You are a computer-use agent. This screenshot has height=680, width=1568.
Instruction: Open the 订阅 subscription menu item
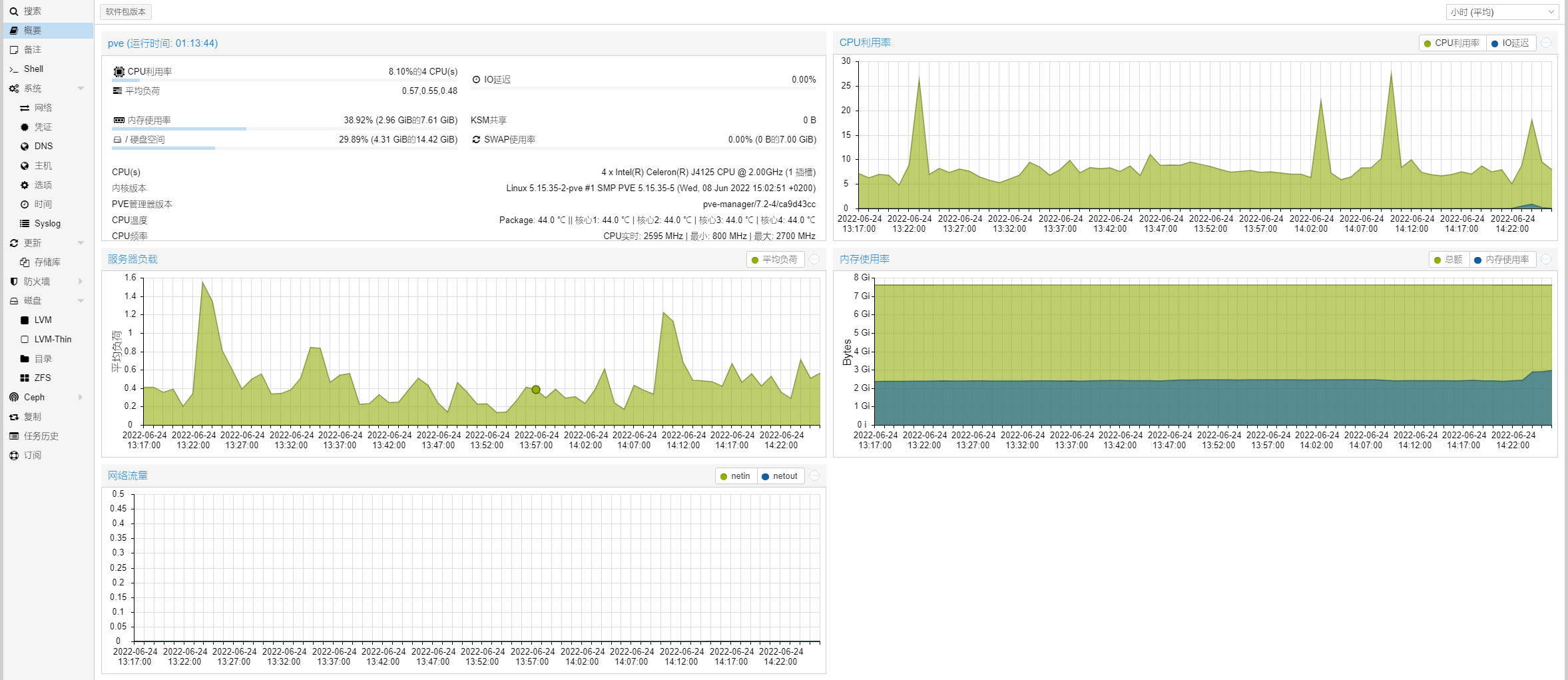click(48, 456)
